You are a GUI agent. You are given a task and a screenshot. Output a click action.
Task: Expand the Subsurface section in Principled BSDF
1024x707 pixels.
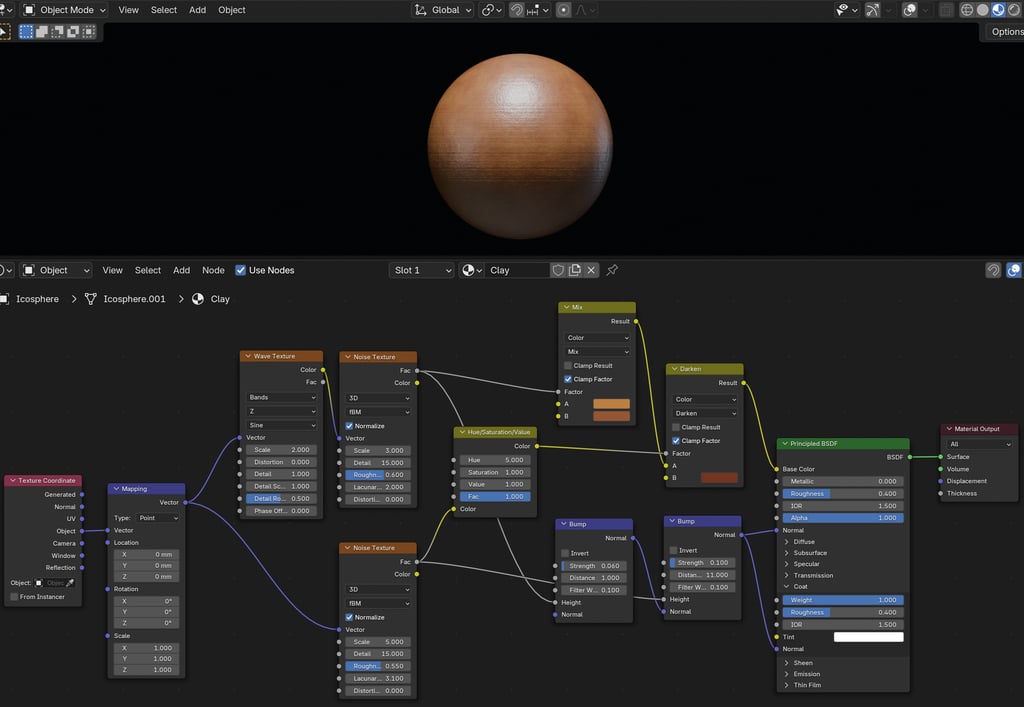pyautogui.click(x=786, y=553)
